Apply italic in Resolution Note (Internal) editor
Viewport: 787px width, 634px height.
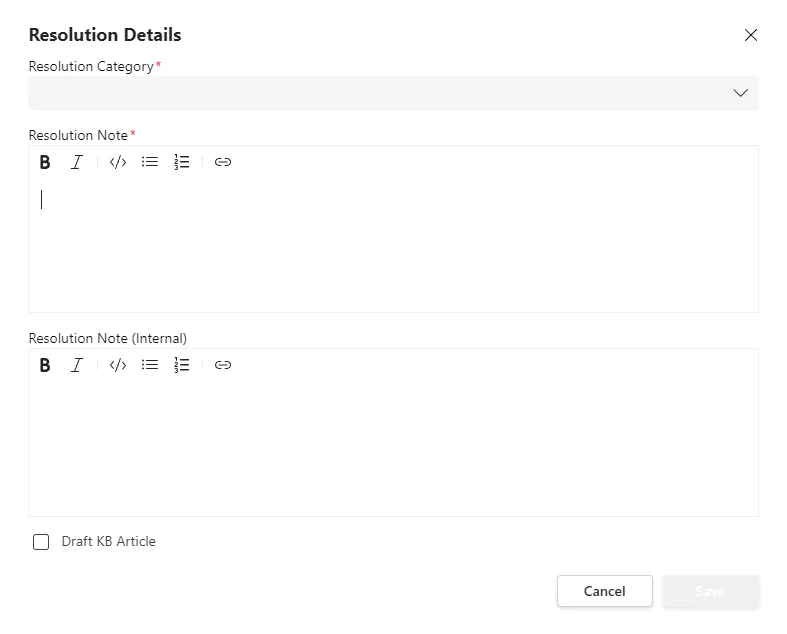(x=76, y=365)
